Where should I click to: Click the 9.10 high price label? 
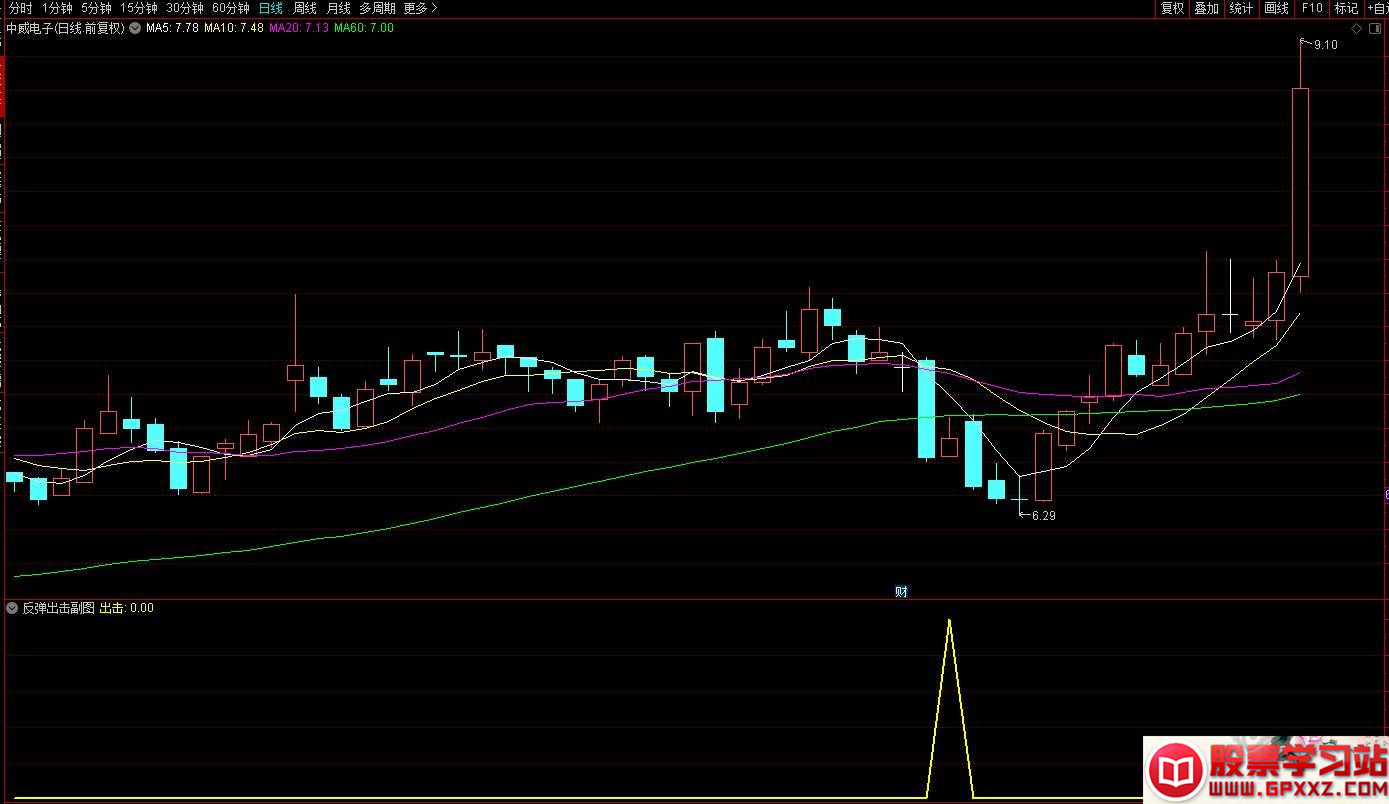(1325, 45)
